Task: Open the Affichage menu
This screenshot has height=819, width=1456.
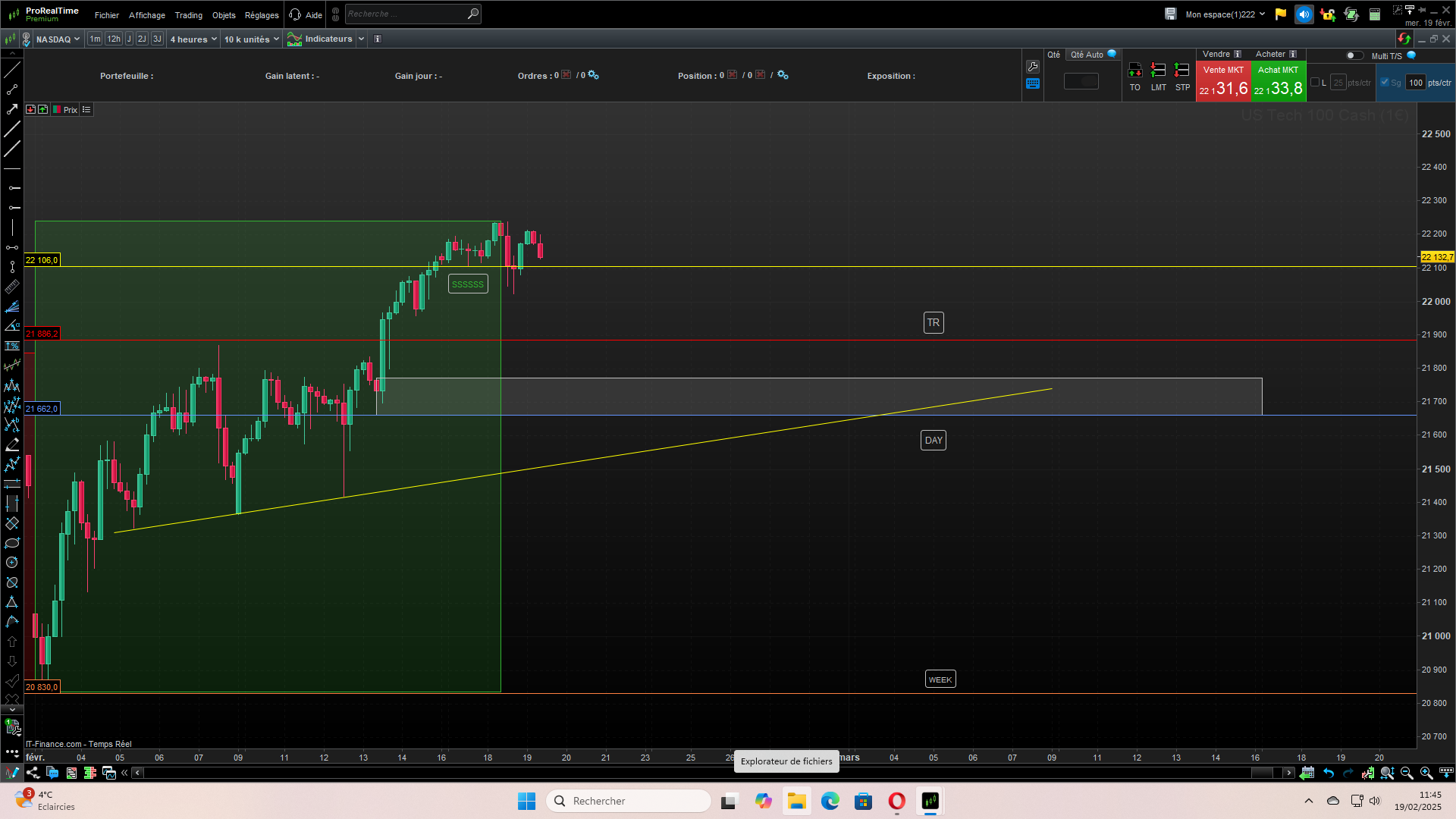Action: point(146,15)
